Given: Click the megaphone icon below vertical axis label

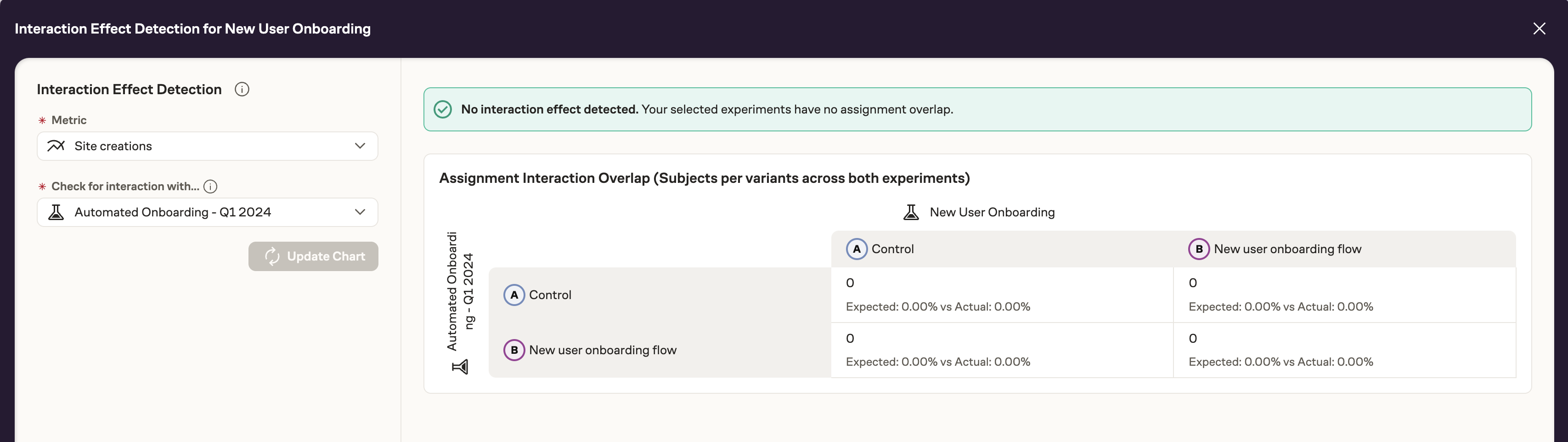Looking at the screenshot, I should tap(460, 367).
